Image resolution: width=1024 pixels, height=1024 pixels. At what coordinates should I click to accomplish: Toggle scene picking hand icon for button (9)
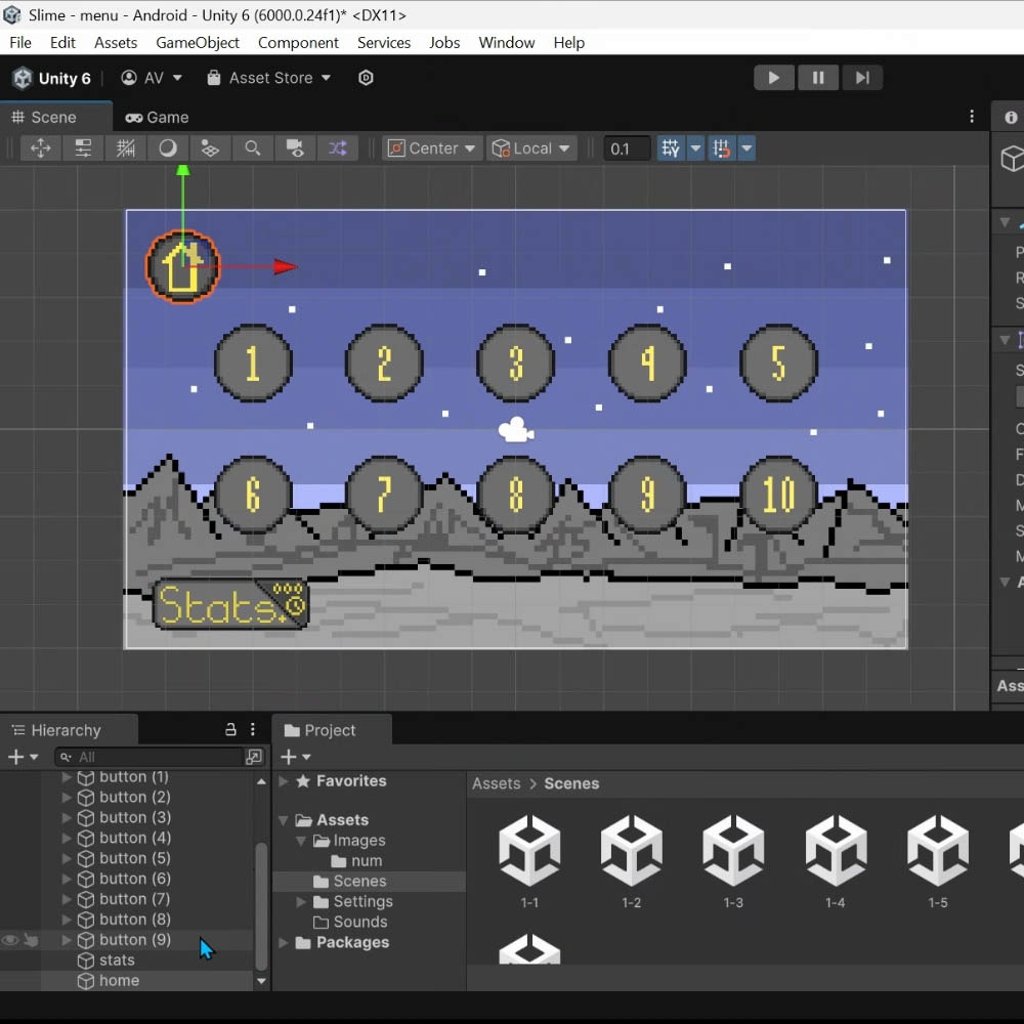pos(31,940)
